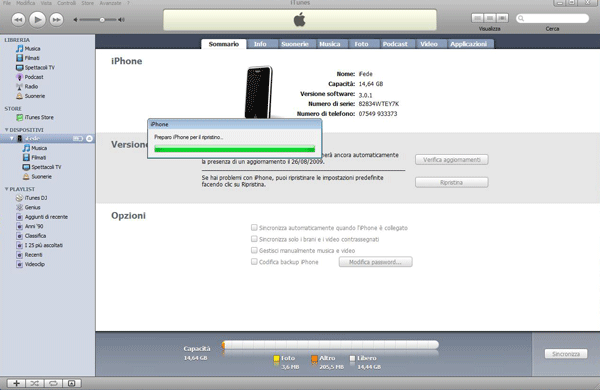Click the add playlist plus button

pyautogui.click(x=16, y=383)
